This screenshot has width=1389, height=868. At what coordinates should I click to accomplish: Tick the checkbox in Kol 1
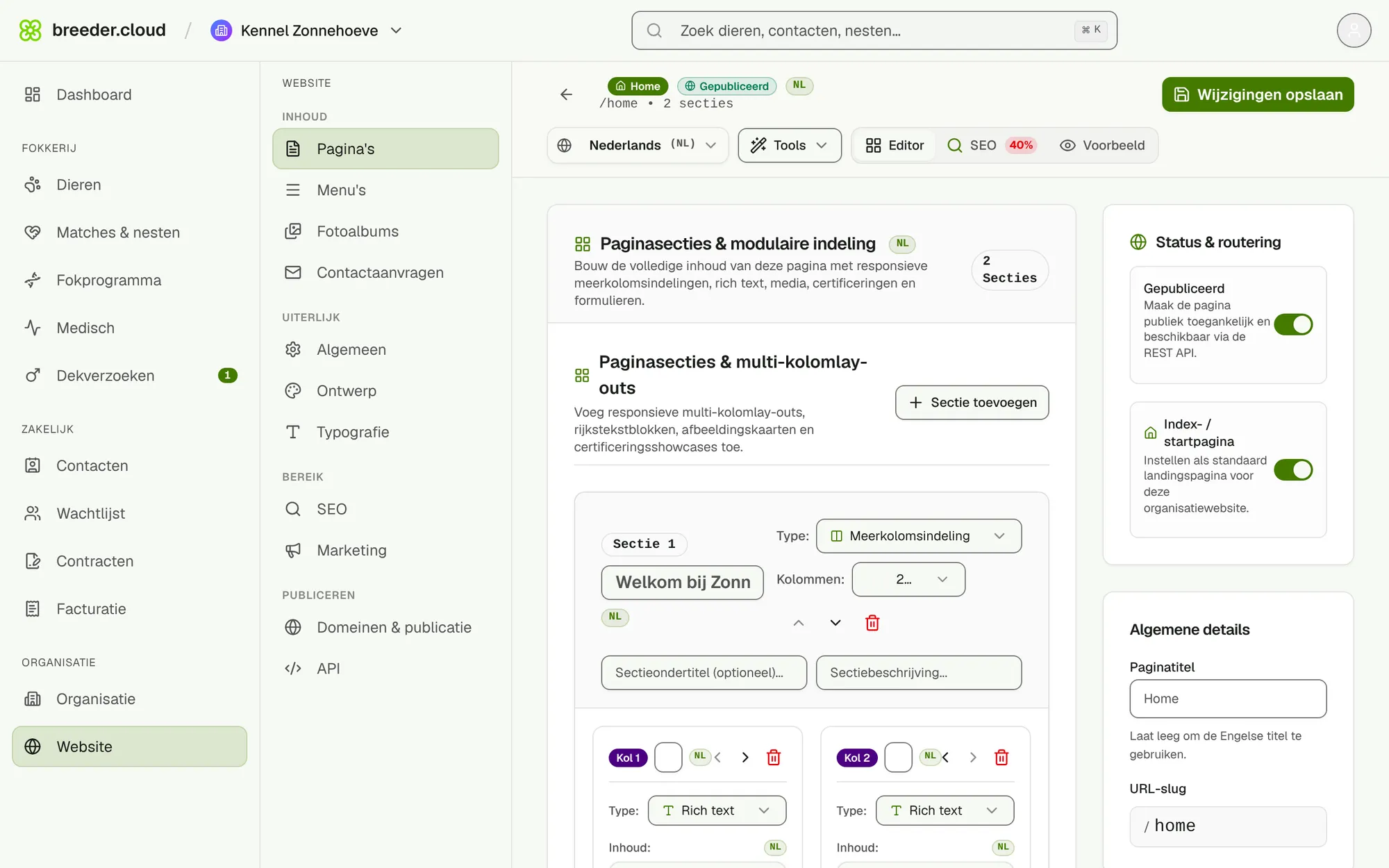[668, 757]
